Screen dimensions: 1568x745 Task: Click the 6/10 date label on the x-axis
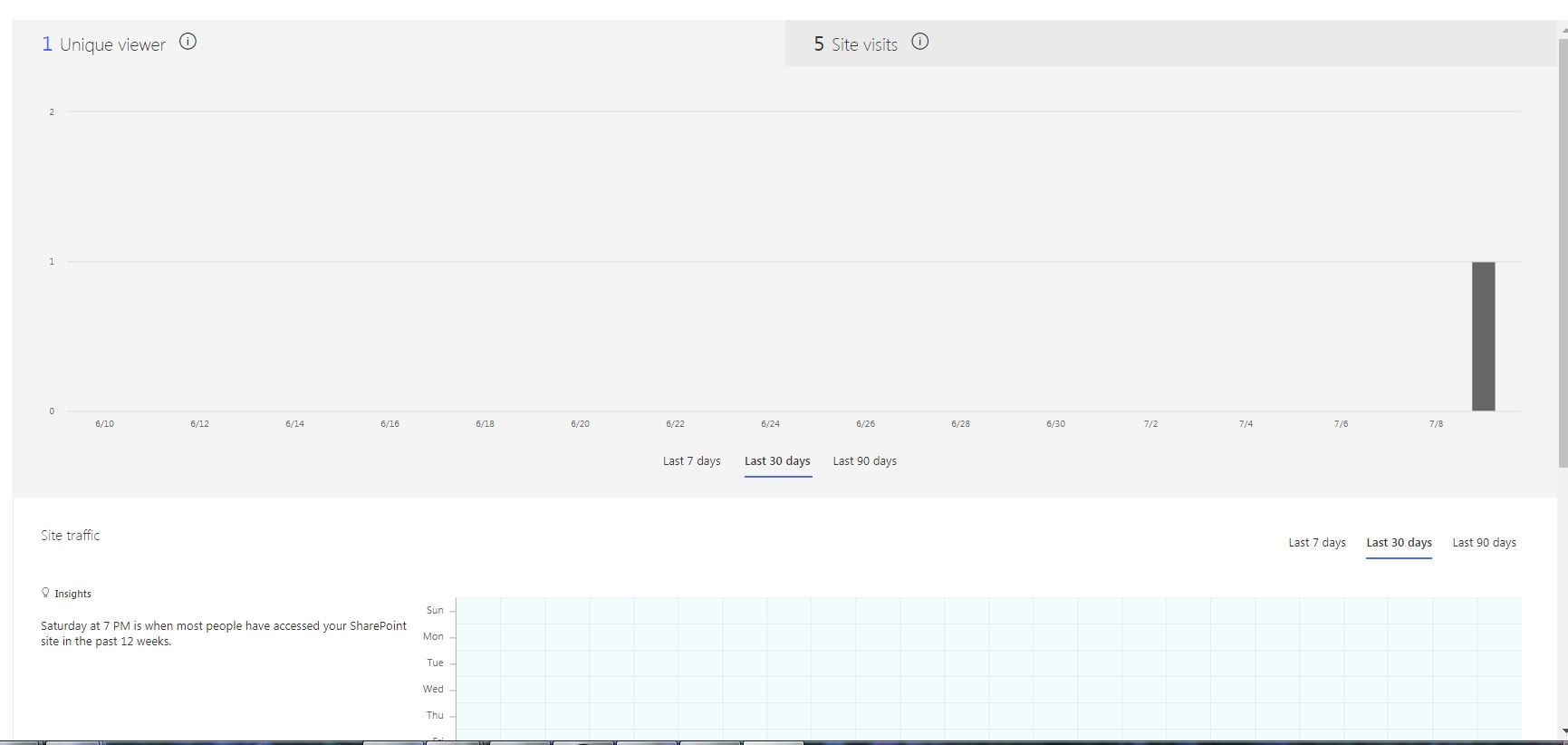point(105,424)
